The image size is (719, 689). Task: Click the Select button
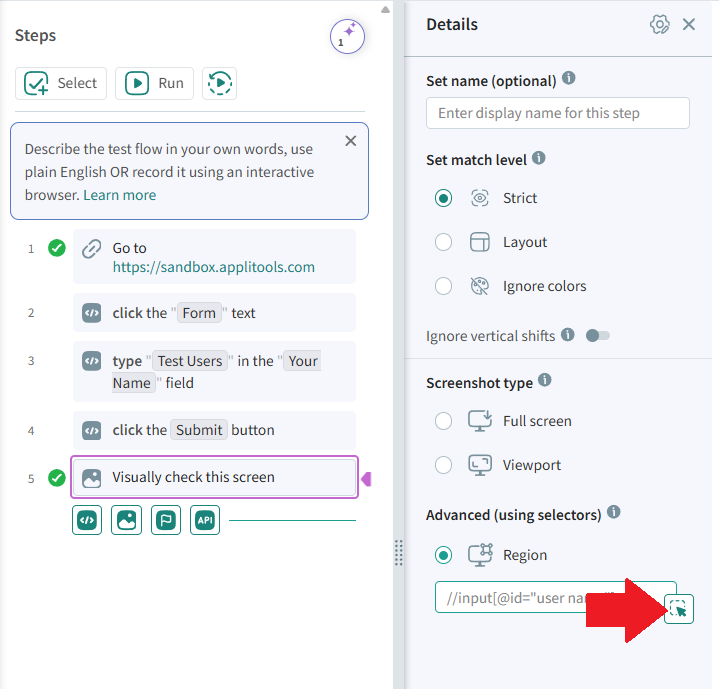coord(61,84)
